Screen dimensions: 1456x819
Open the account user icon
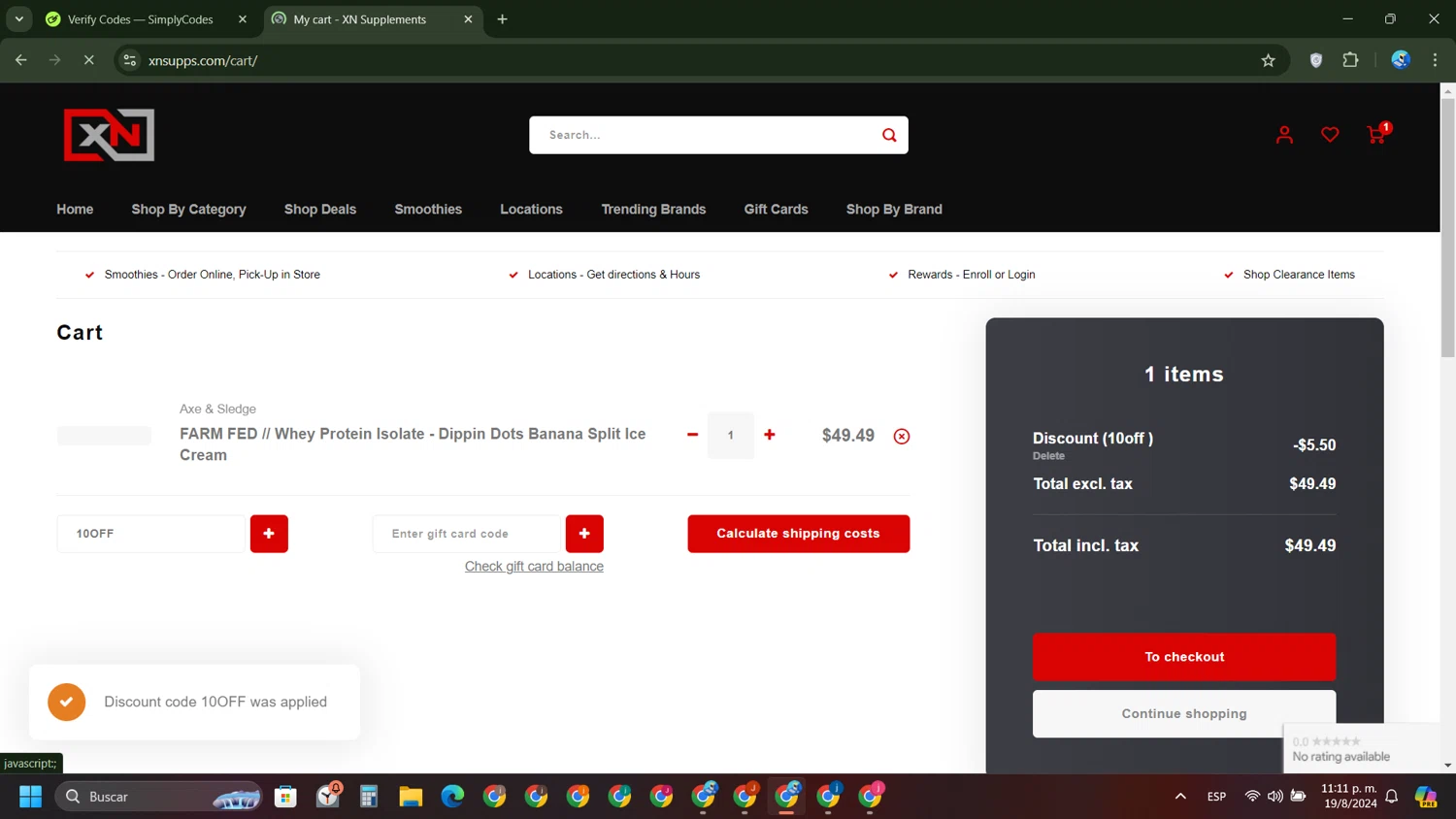(1284, 135)
